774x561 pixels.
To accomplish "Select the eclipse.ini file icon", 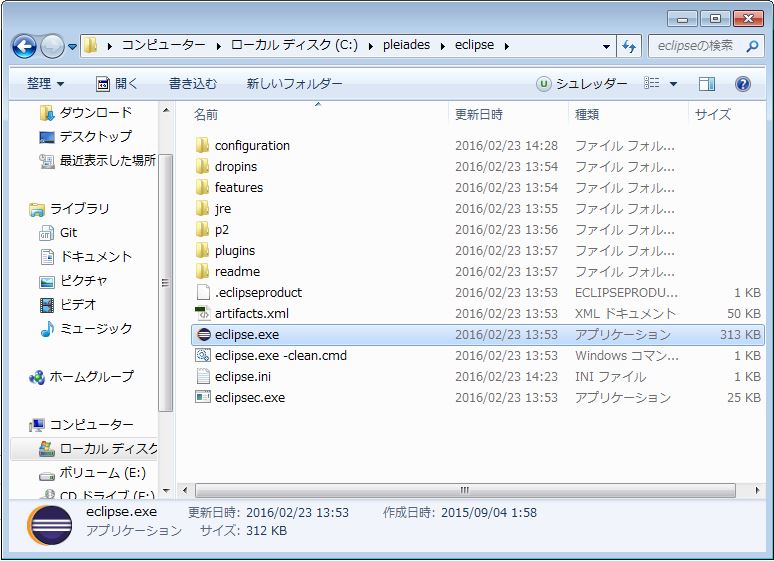I will coord(203,376).
